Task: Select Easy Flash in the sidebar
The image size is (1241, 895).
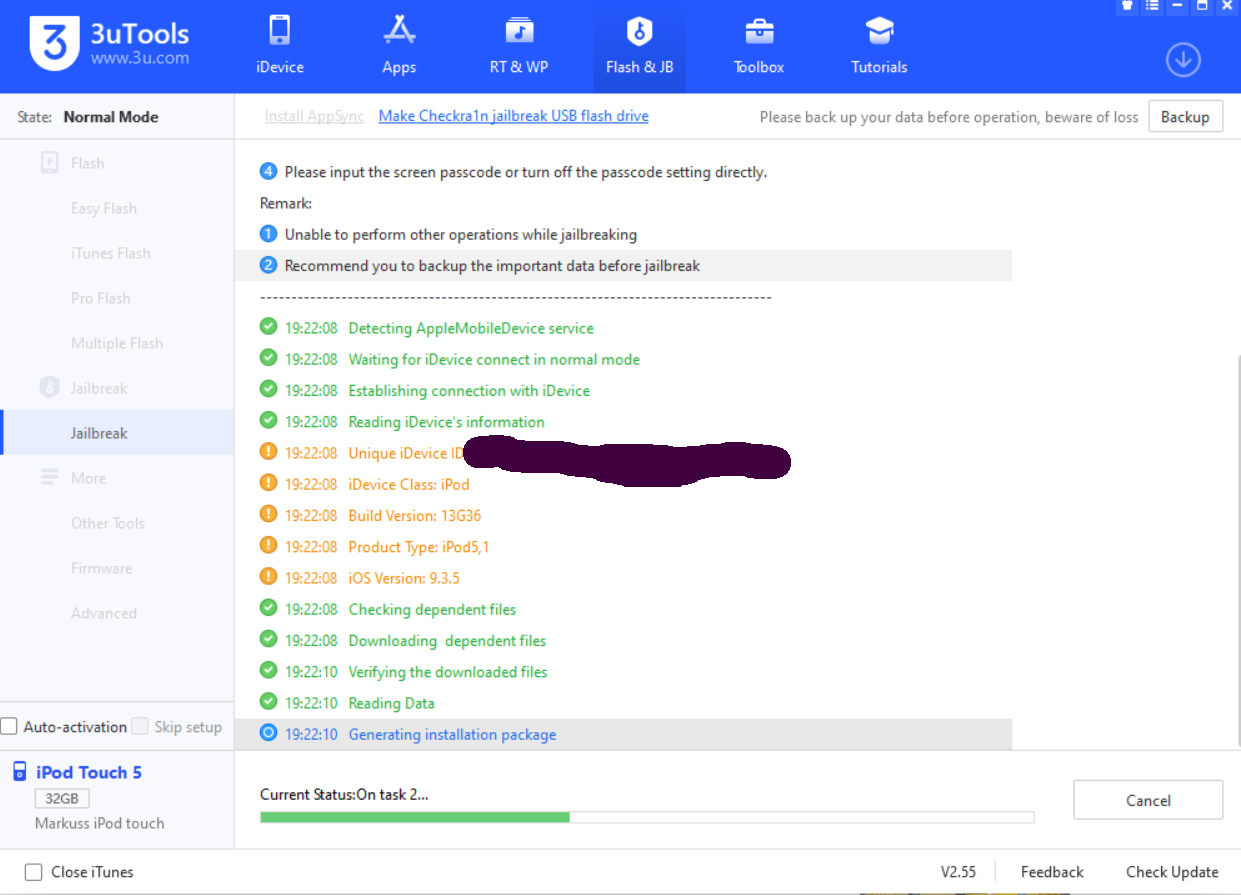Action: (104, 208)
